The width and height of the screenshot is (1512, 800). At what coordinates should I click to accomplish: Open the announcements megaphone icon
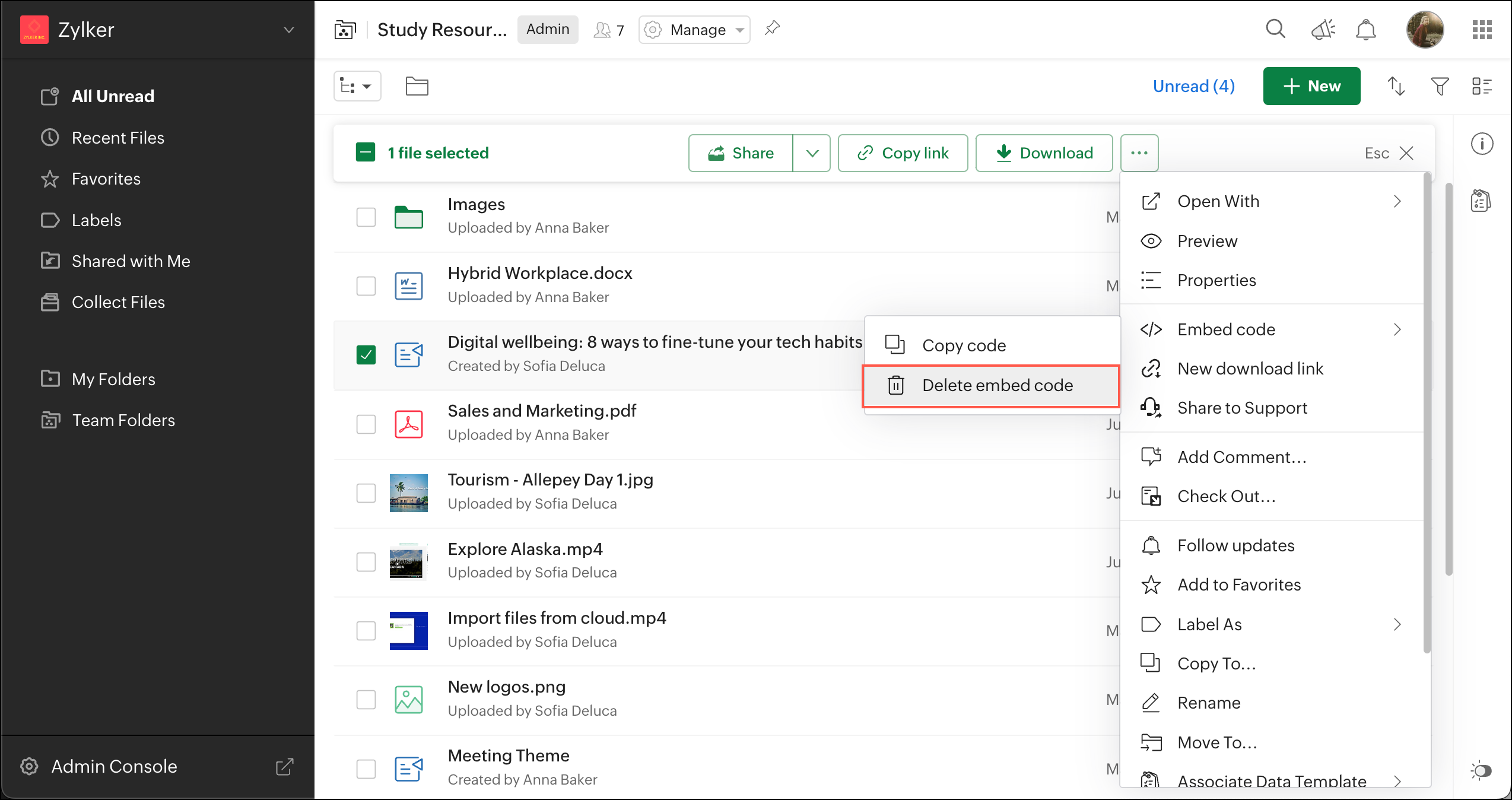[x=1323, y=29]
